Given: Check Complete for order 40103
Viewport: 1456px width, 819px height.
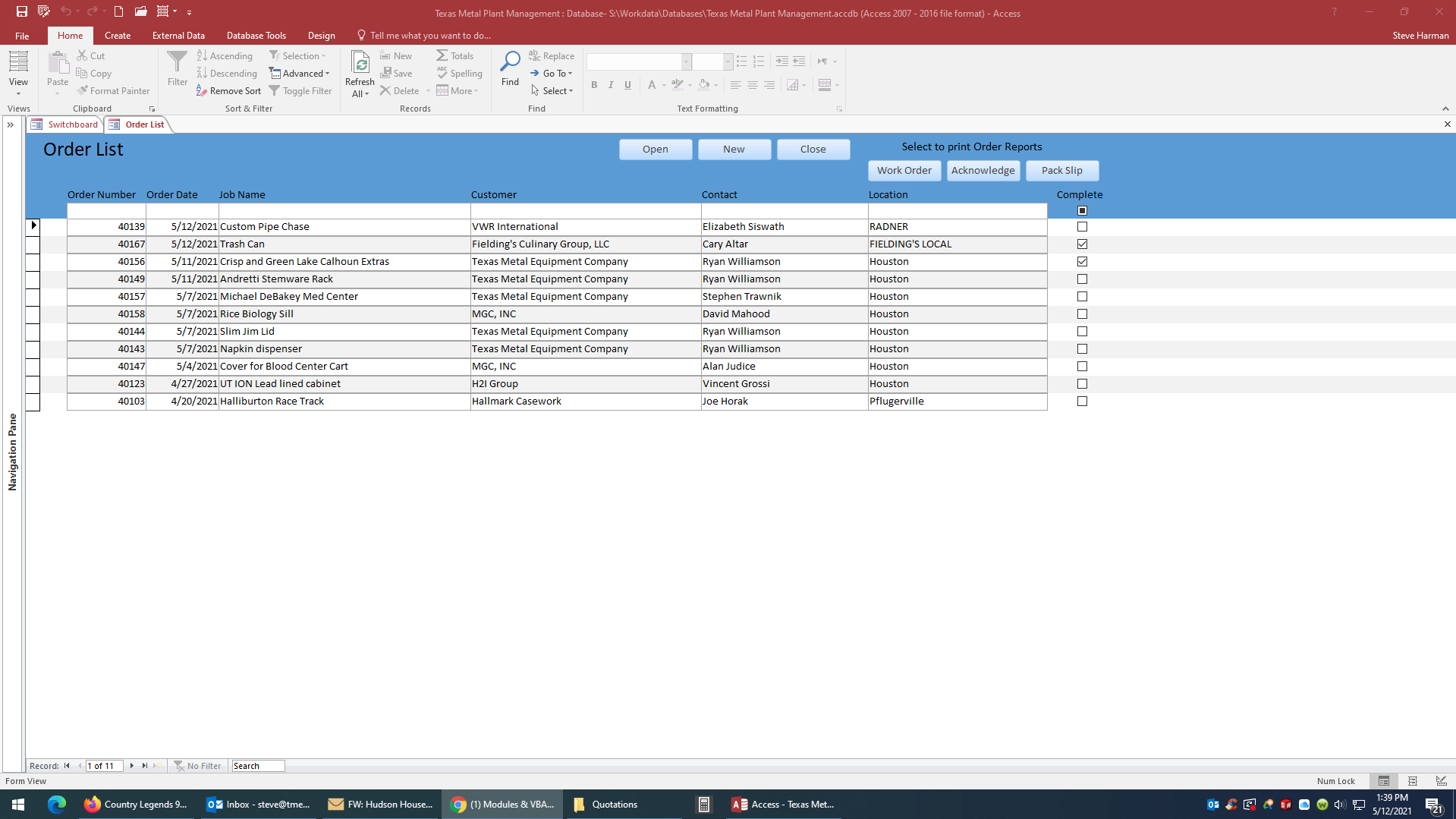Looking at the screenshot, I should tap(1082, 402).
